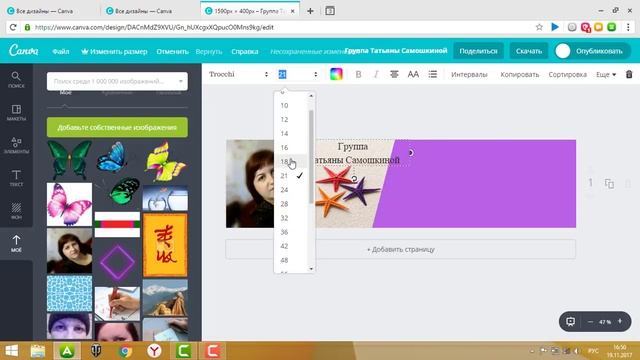The width and height of the screenshot is (640, 360).
Task: Click the copy page icon beside the canvas
Action: tap(609, 184)
